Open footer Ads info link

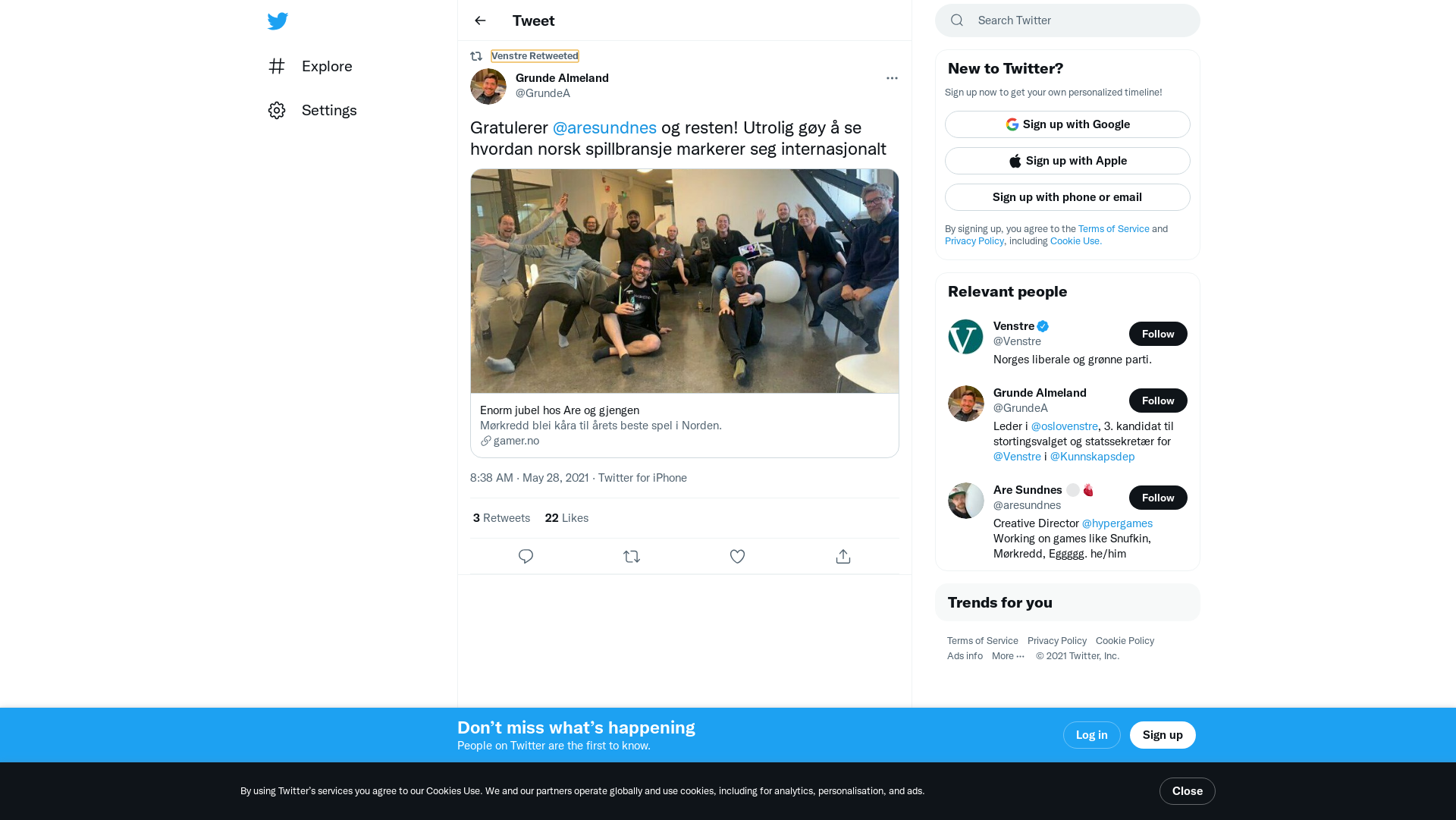(965, 656)
